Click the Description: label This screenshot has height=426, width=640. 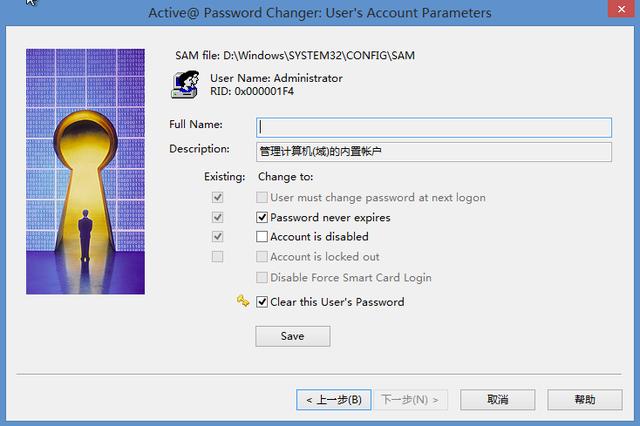point(199,149)
